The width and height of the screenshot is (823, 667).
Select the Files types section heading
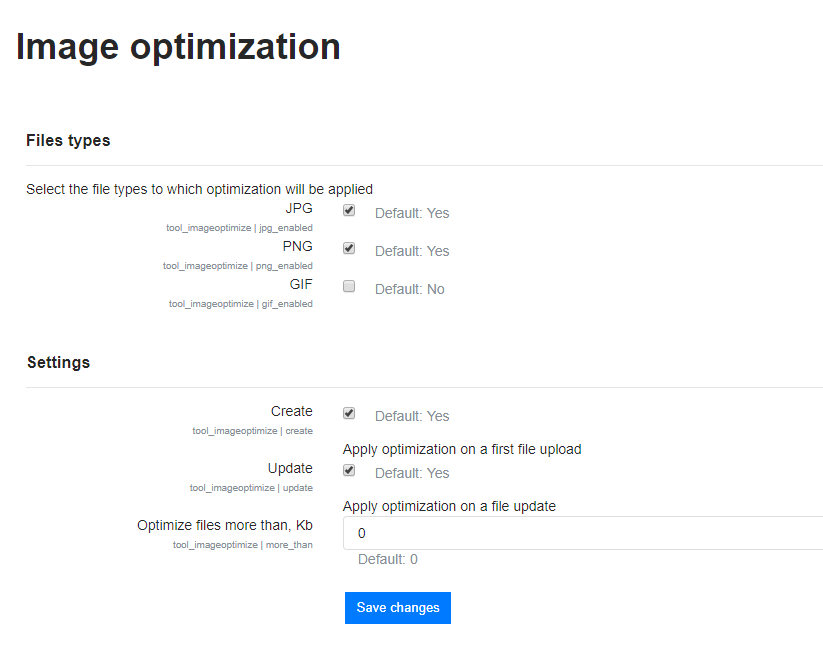pyautogui.click(x=68, y=141)
